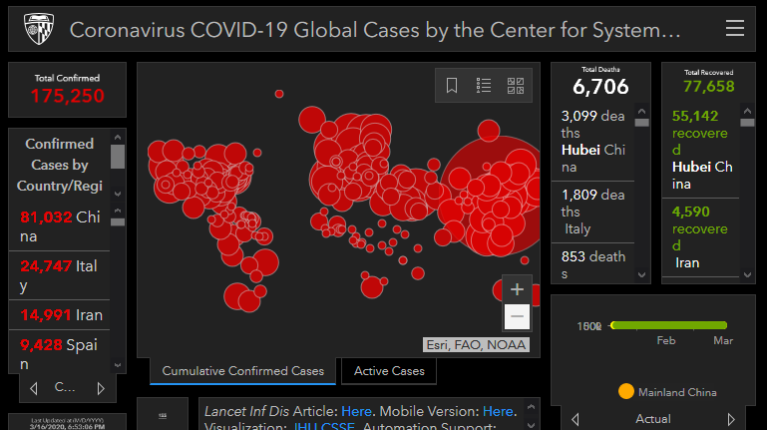
Task: Click the bookmarks icon on the map
Action: pos(452,86)
